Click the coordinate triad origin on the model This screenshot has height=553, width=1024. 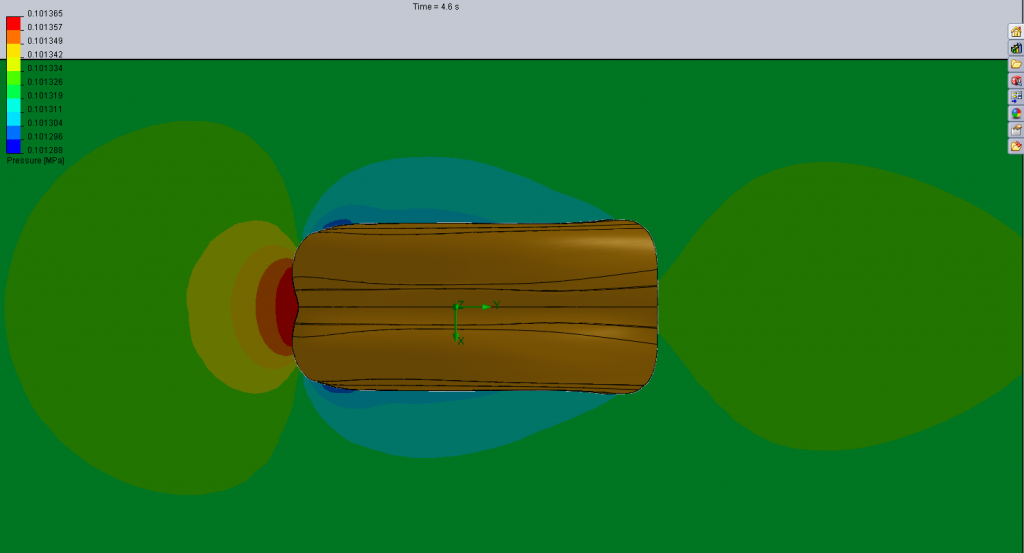pyautogui.click(x=455, y=307)
